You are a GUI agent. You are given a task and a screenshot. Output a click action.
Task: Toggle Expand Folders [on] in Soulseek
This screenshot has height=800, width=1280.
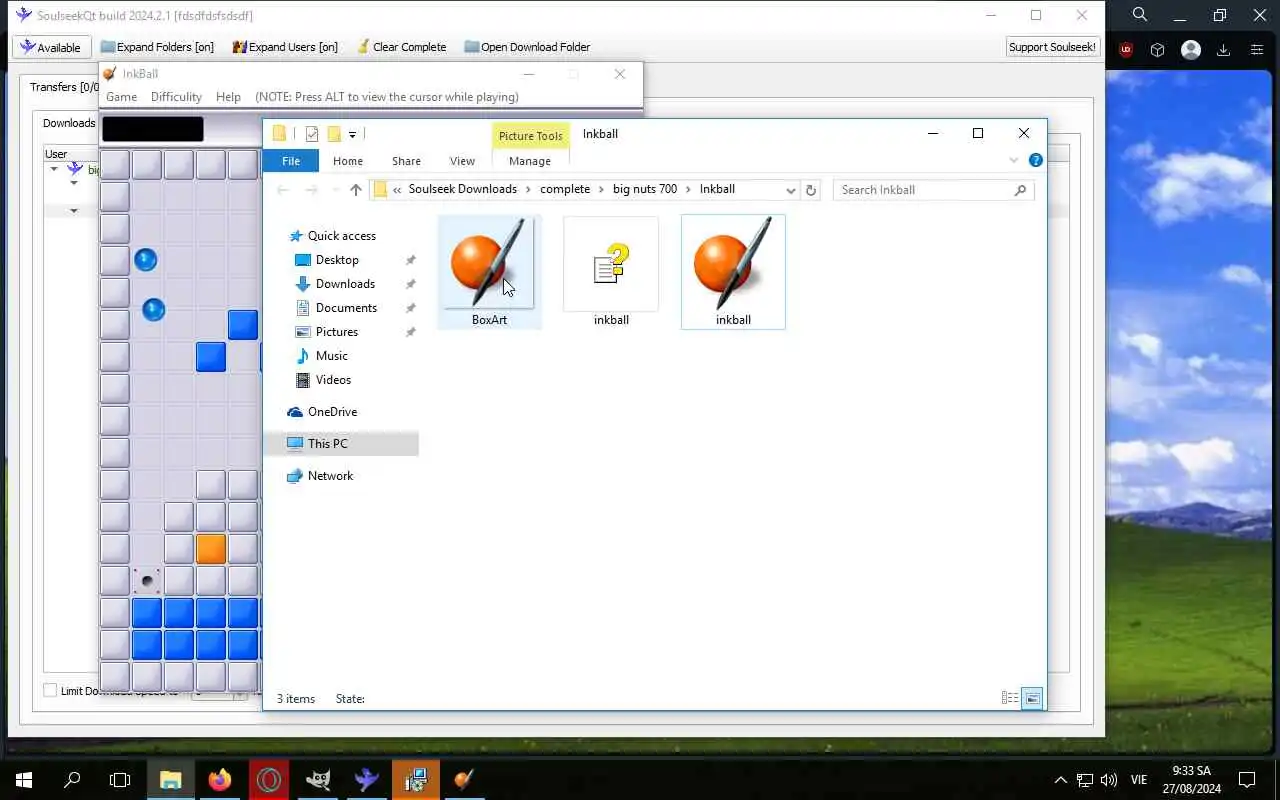tap(157, 47)
